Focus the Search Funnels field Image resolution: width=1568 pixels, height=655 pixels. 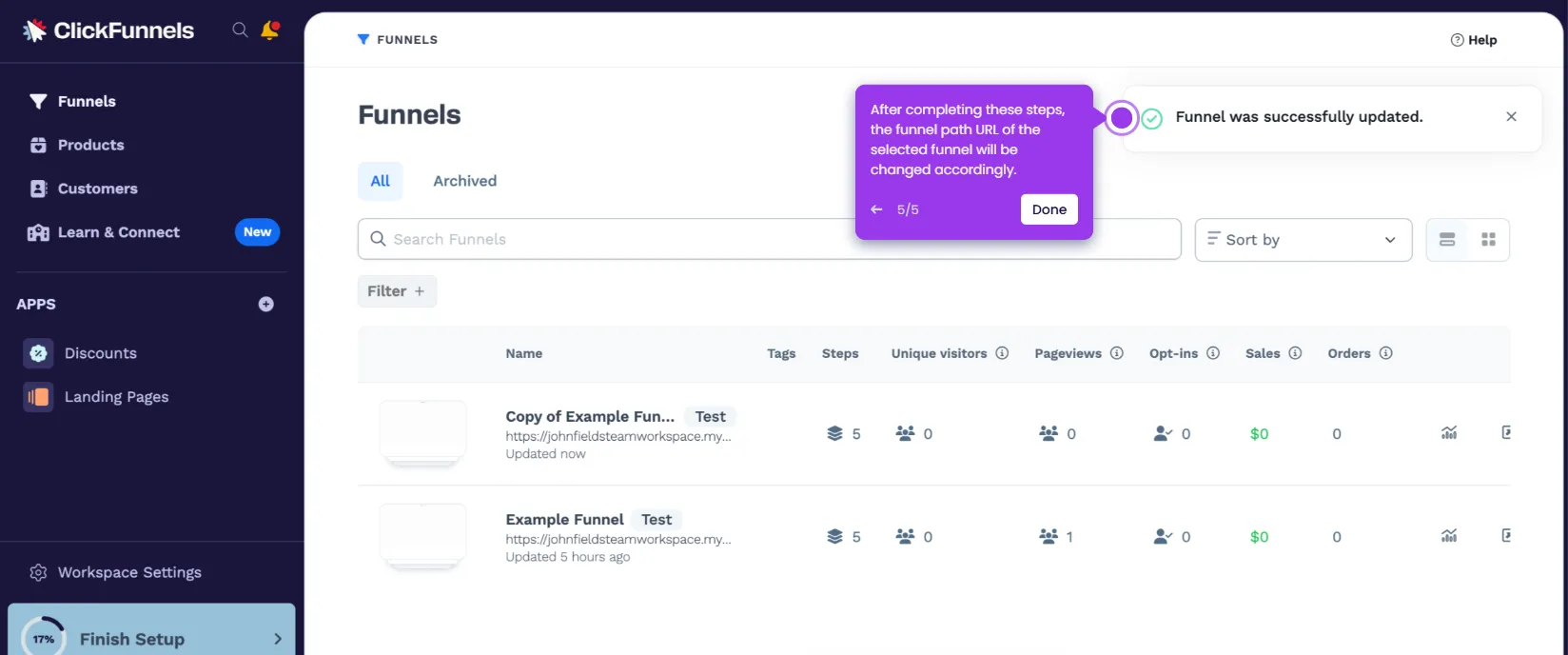[769, 239]
